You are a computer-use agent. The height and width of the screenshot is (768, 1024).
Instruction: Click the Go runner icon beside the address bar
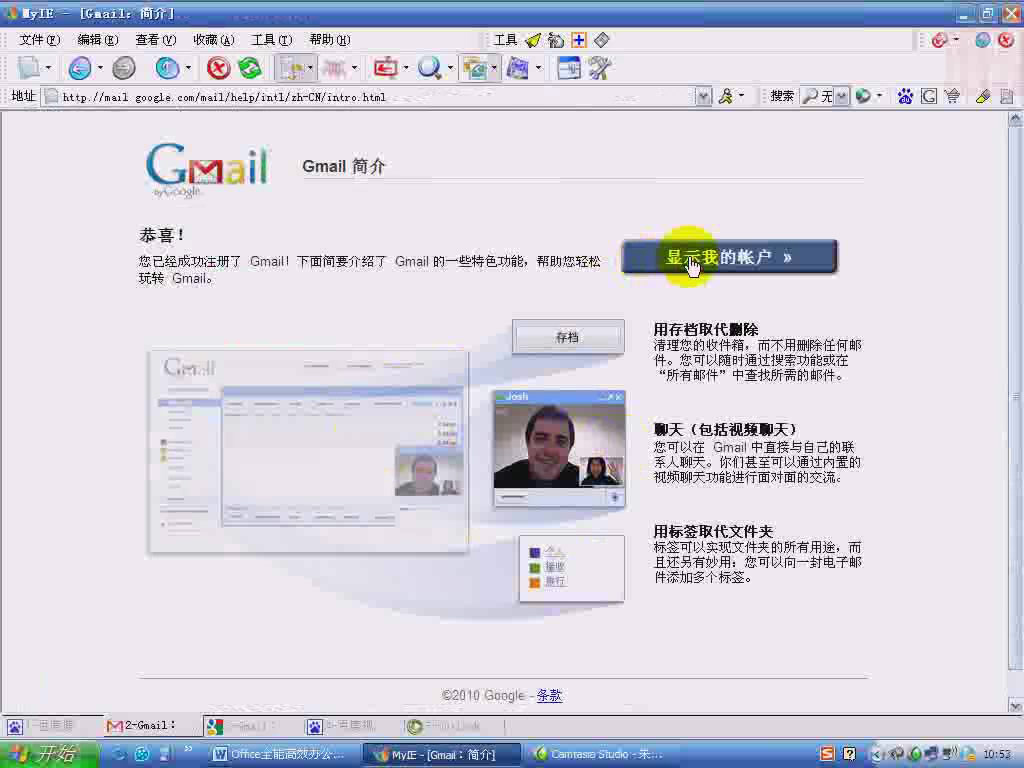726,97
